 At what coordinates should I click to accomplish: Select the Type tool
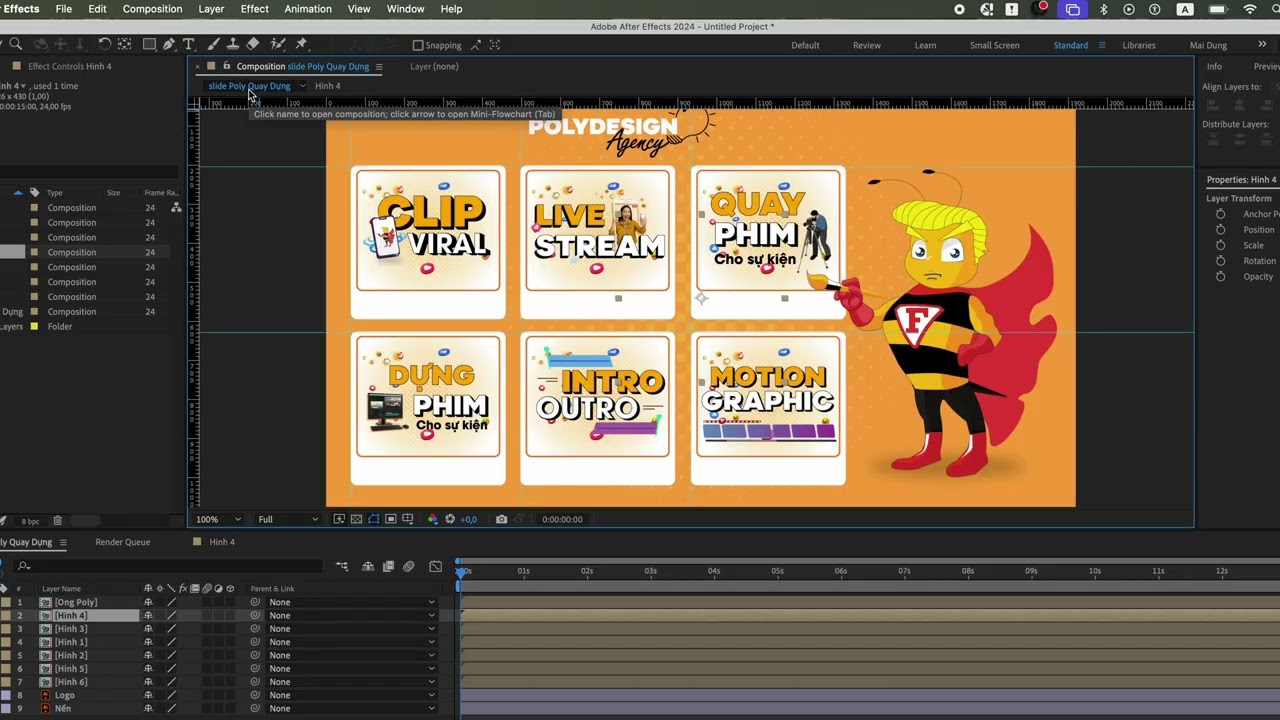coord(188,44)
